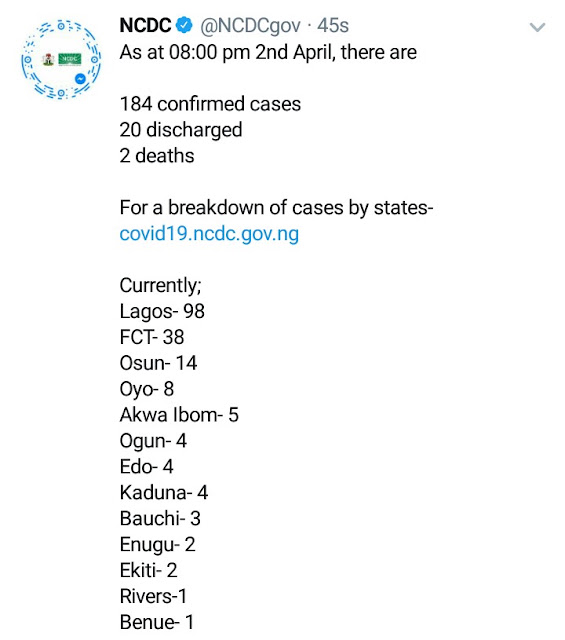Click the 'Akwa Ibom- 5' line
The height and width of the screenshot is (640, 565).
tap(179, 415)
